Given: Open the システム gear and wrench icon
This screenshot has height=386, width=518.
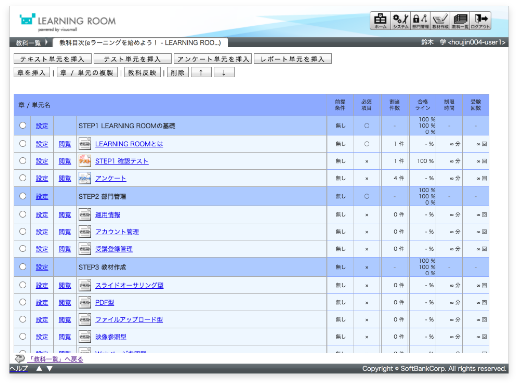Looking at the screenshot, I should [400, 21].
